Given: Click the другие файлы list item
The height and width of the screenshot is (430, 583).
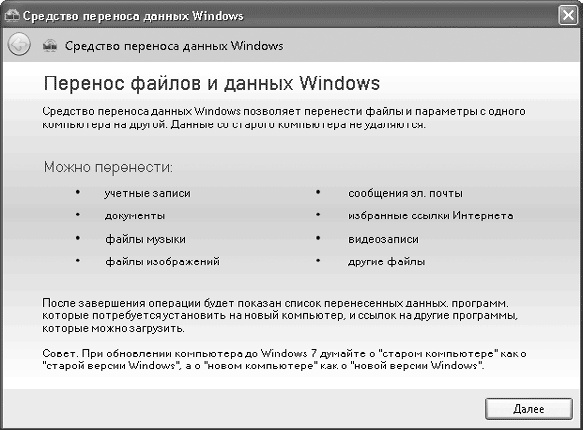Looking at the screenshot, I should click(x=386, y=262).
